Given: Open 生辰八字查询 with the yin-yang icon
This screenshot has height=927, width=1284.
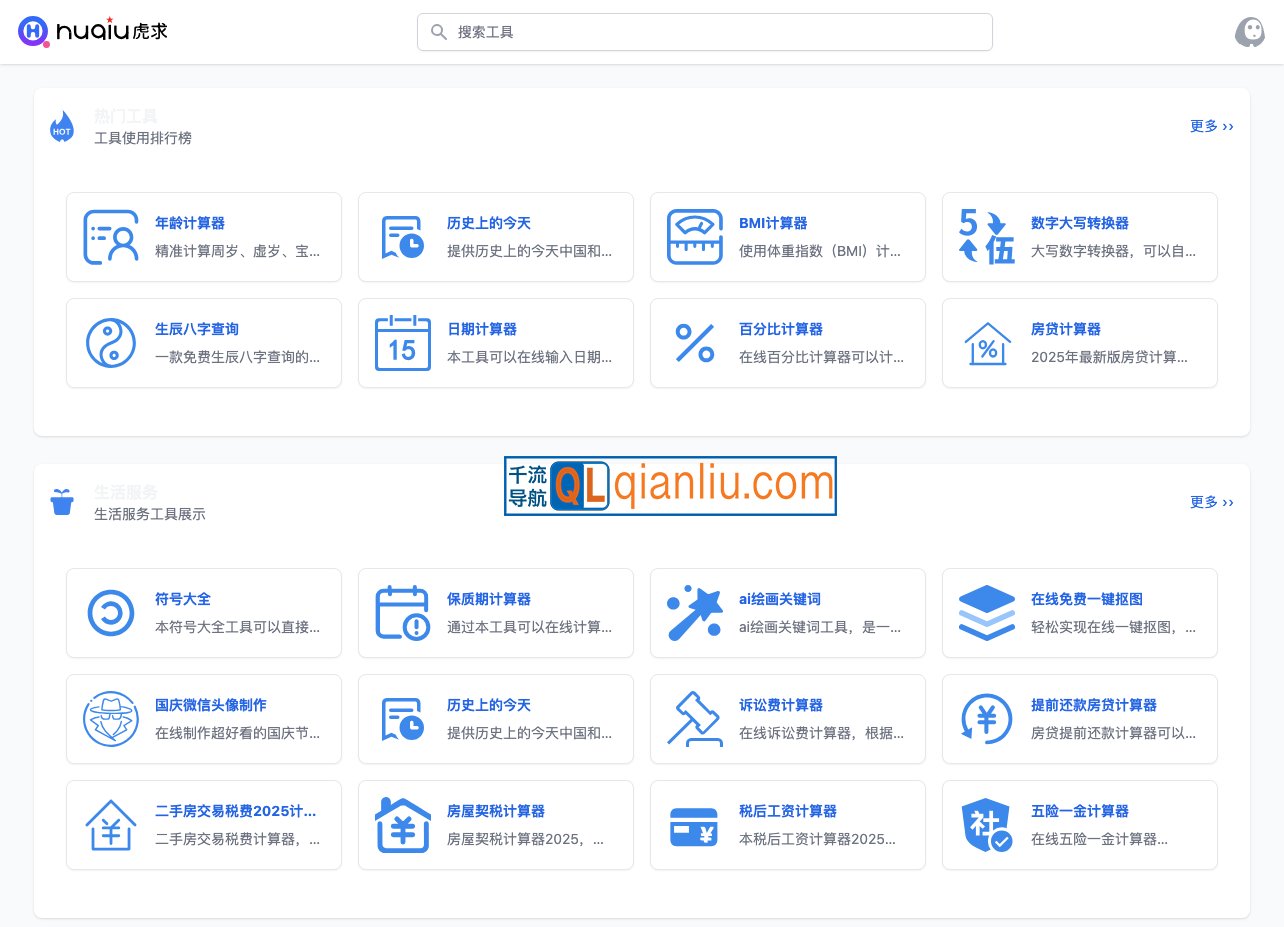Looking at the screenshot, I should point(110,343).
